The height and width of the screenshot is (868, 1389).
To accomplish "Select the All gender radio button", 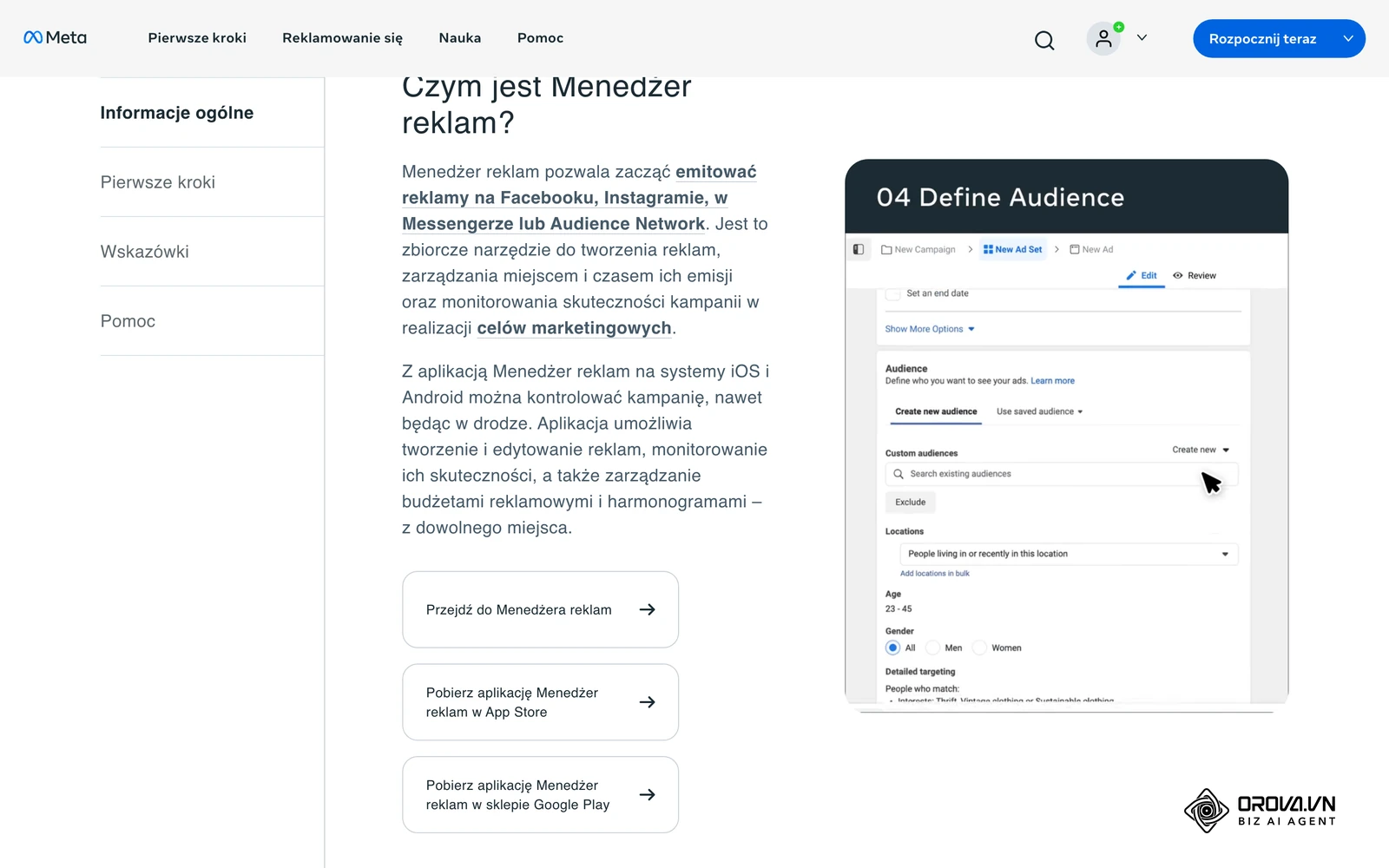I will point(892,648).
